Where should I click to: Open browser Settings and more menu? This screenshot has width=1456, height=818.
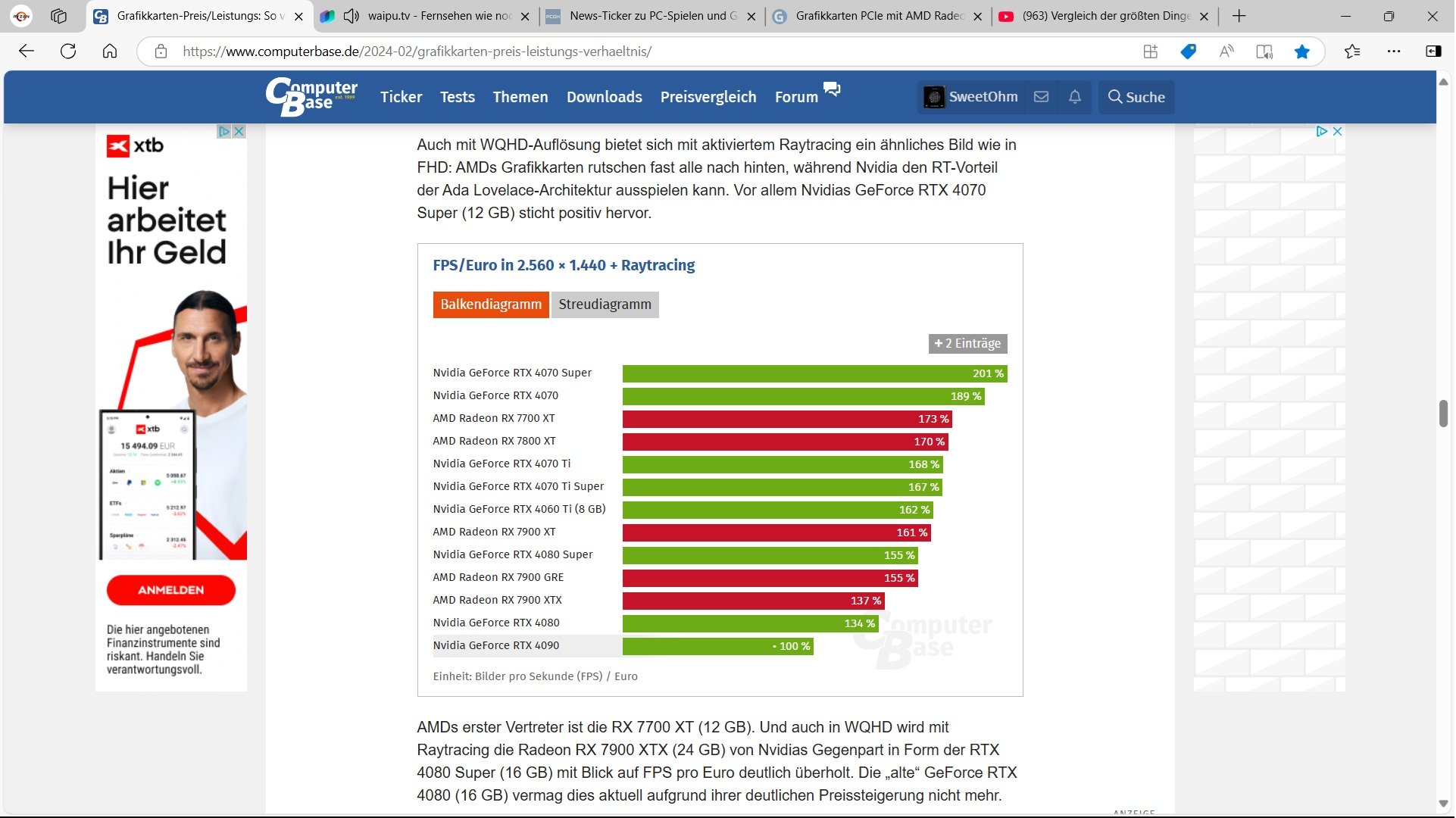click(1394, 52)
